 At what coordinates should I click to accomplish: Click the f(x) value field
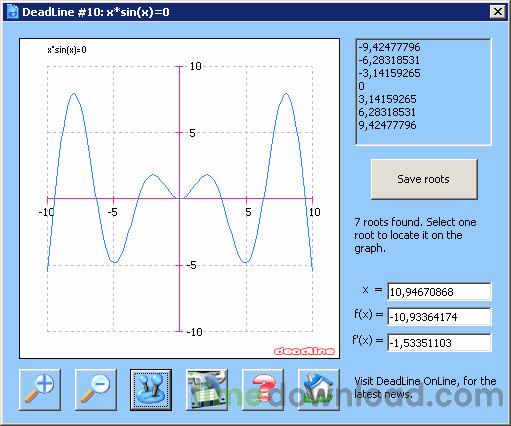[439, 316]
